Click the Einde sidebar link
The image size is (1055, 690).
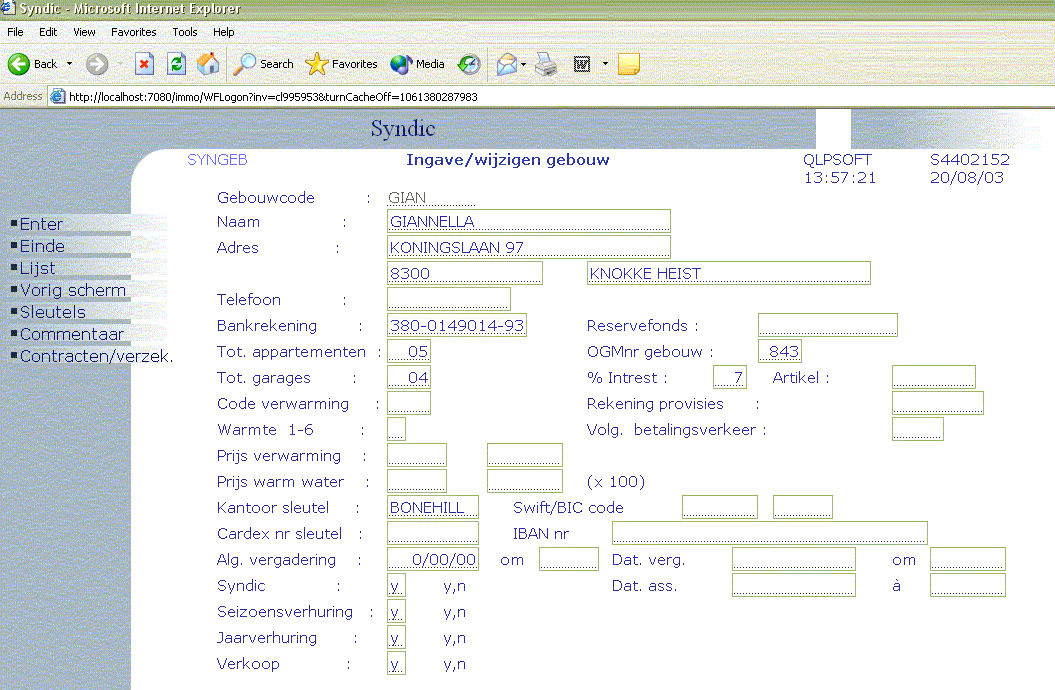42,246
